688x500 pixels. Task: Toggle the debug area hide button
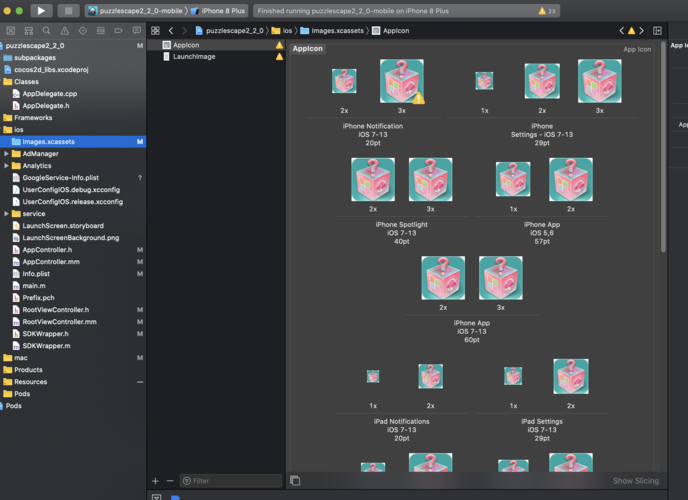click(157, 496)
